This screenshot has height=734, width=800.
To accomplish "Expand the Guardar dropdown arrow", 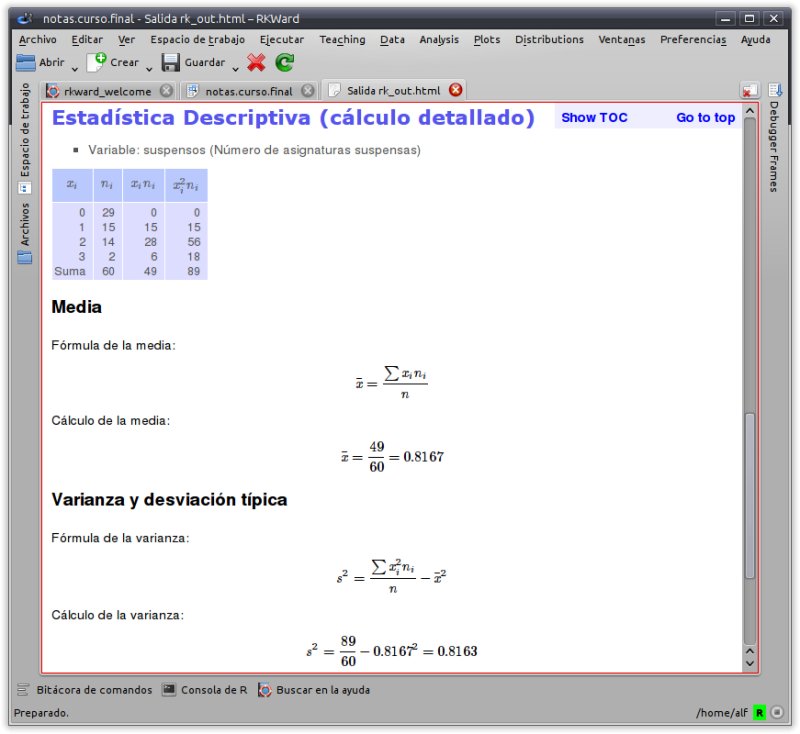I will pos(236,69).
